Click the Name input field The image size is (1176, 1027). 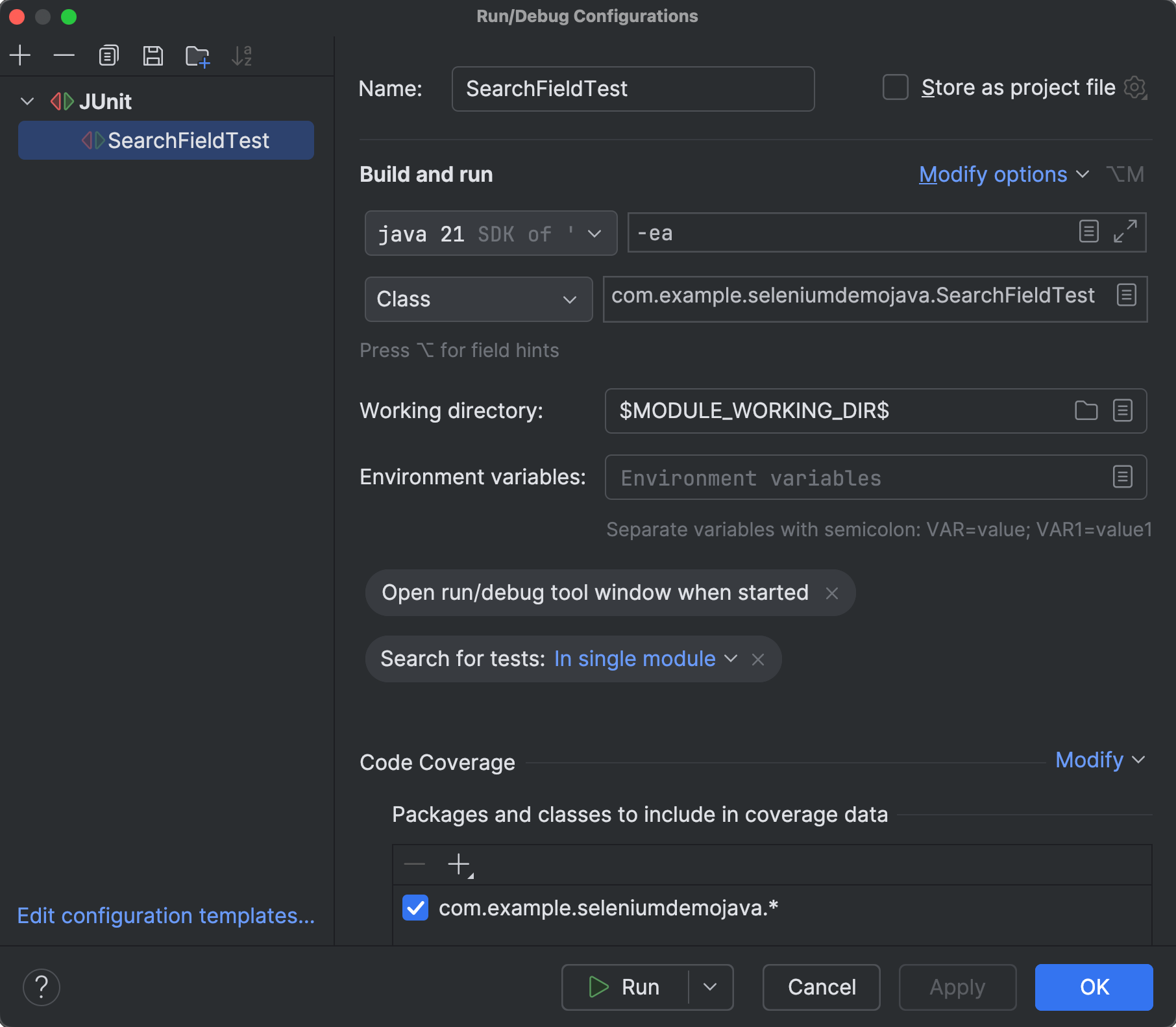(x=633, y=89)
